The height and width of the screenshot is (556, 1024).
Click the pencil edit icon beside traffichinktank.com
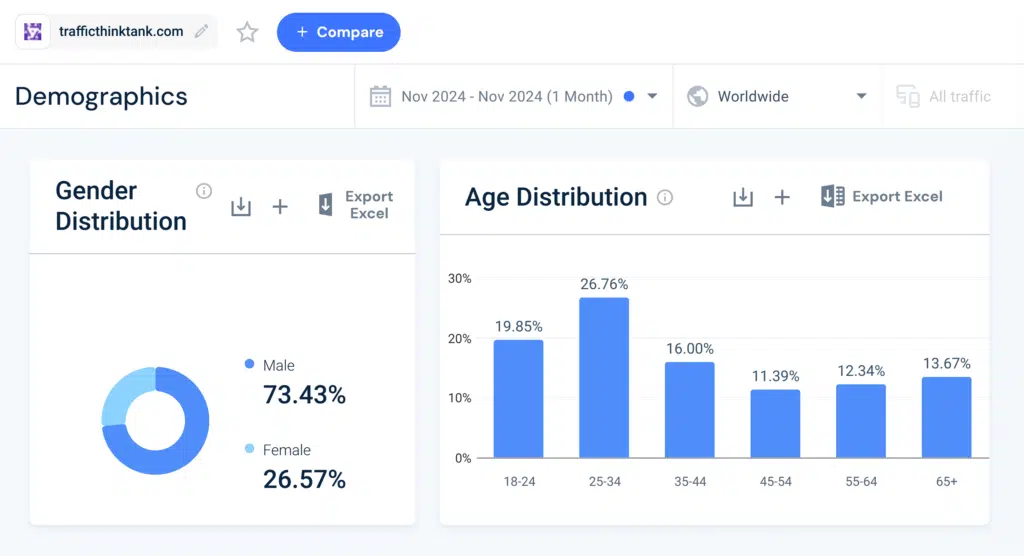(x=202, y=32)
